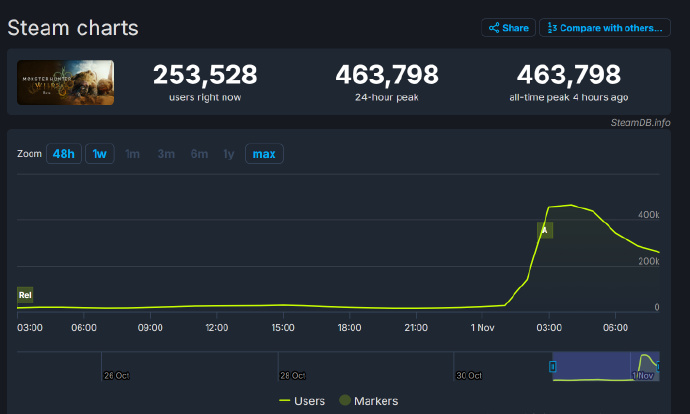Viewport: 690px width, 414px height.
Task: Choose the 1m zoom option
Action: tap(133, 154)
